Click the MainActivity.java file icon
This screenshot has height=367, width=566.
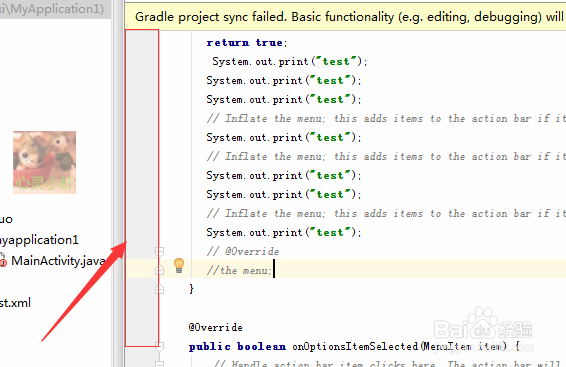(x=3, y=261)
